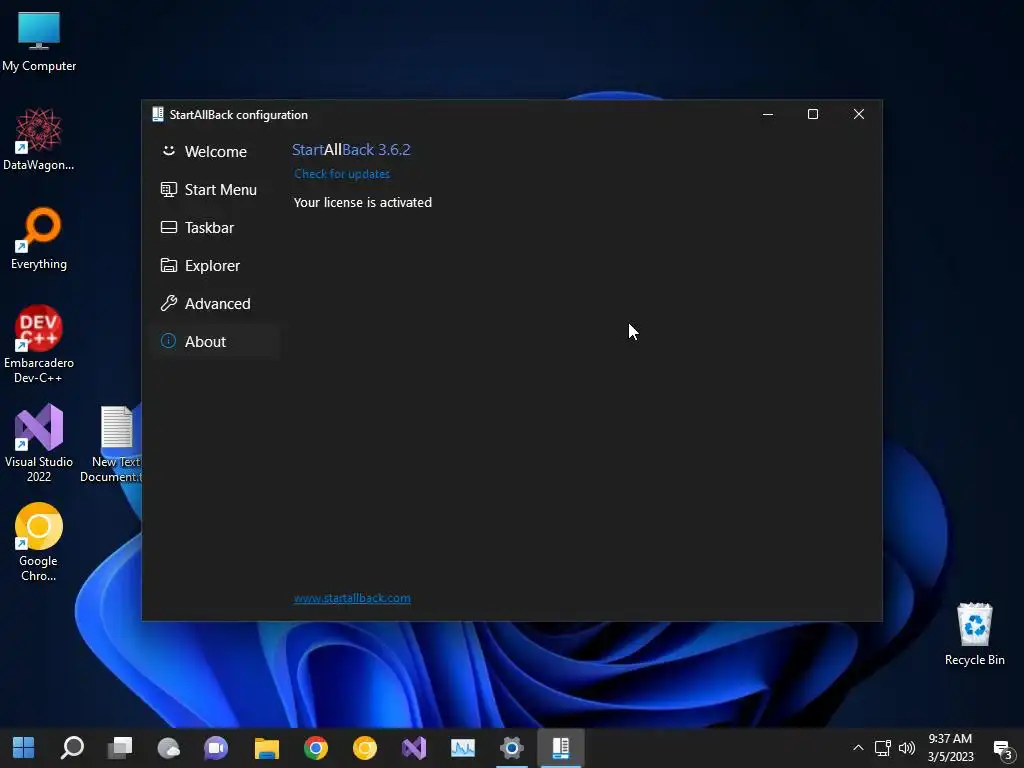Open the Settings gear taskbar icon
The image size is (1024, 768).
[512, 748]
